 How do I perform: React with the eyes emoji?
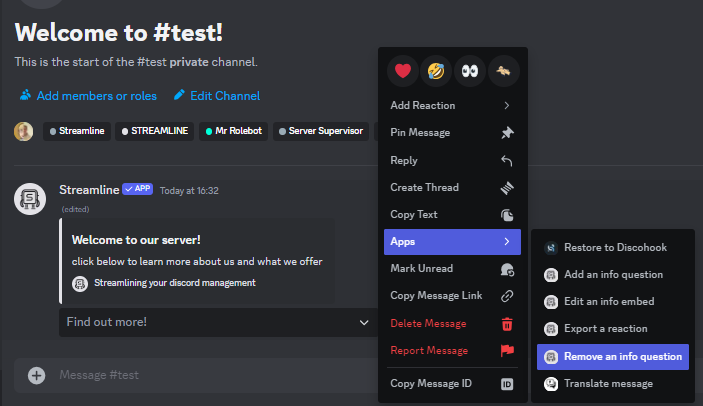point(470,71)
